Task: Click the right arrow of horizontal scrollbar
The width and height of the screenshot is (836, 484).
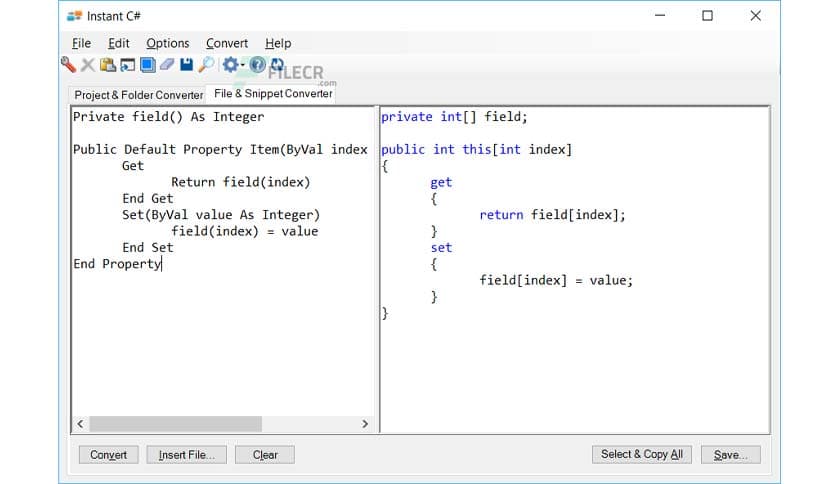Action: pyautogui.click(x=365, y=424)
